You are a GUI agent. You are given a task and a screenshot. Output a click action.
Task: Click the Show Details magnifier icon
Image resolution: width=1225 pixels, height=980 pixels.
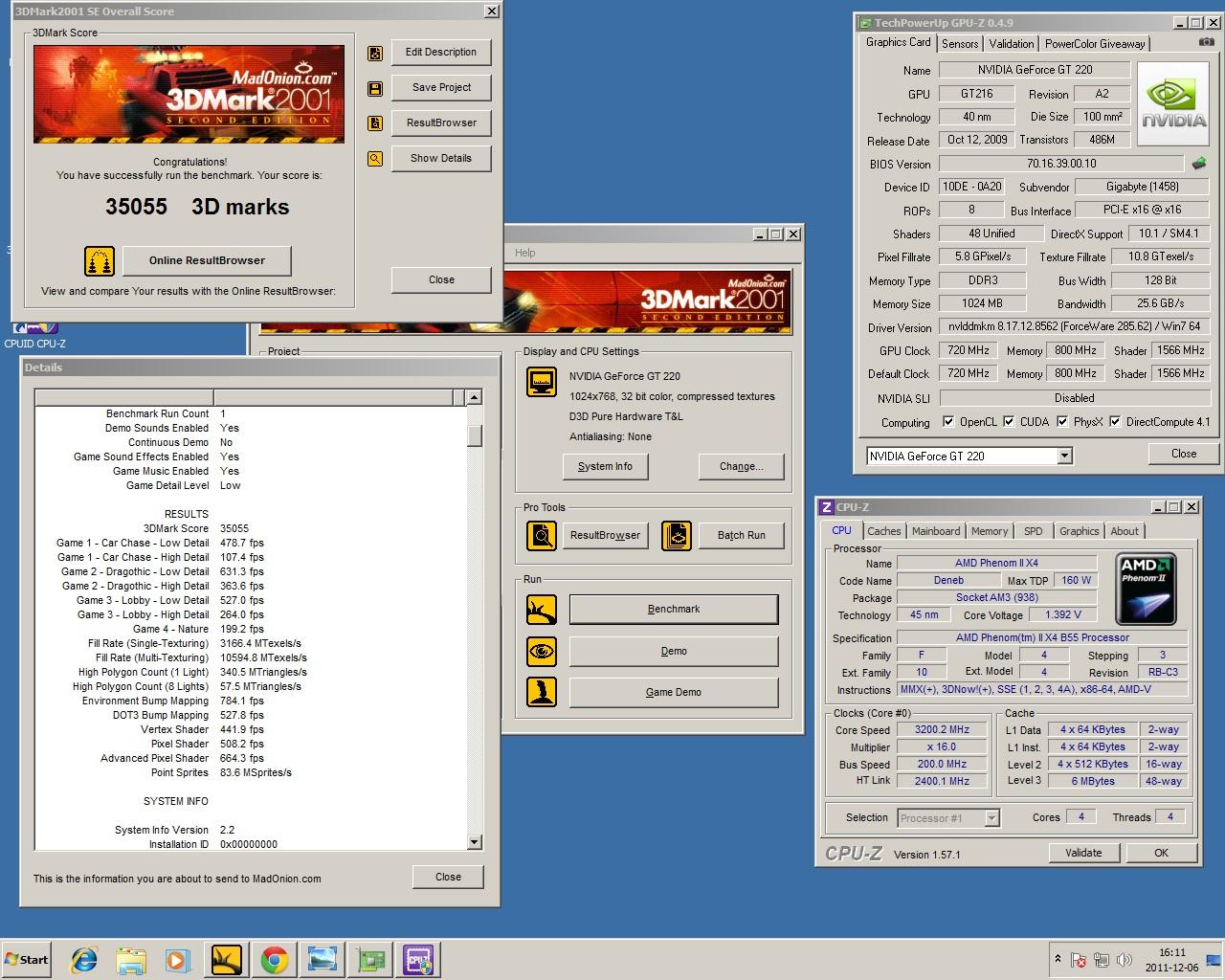(375, 159)
